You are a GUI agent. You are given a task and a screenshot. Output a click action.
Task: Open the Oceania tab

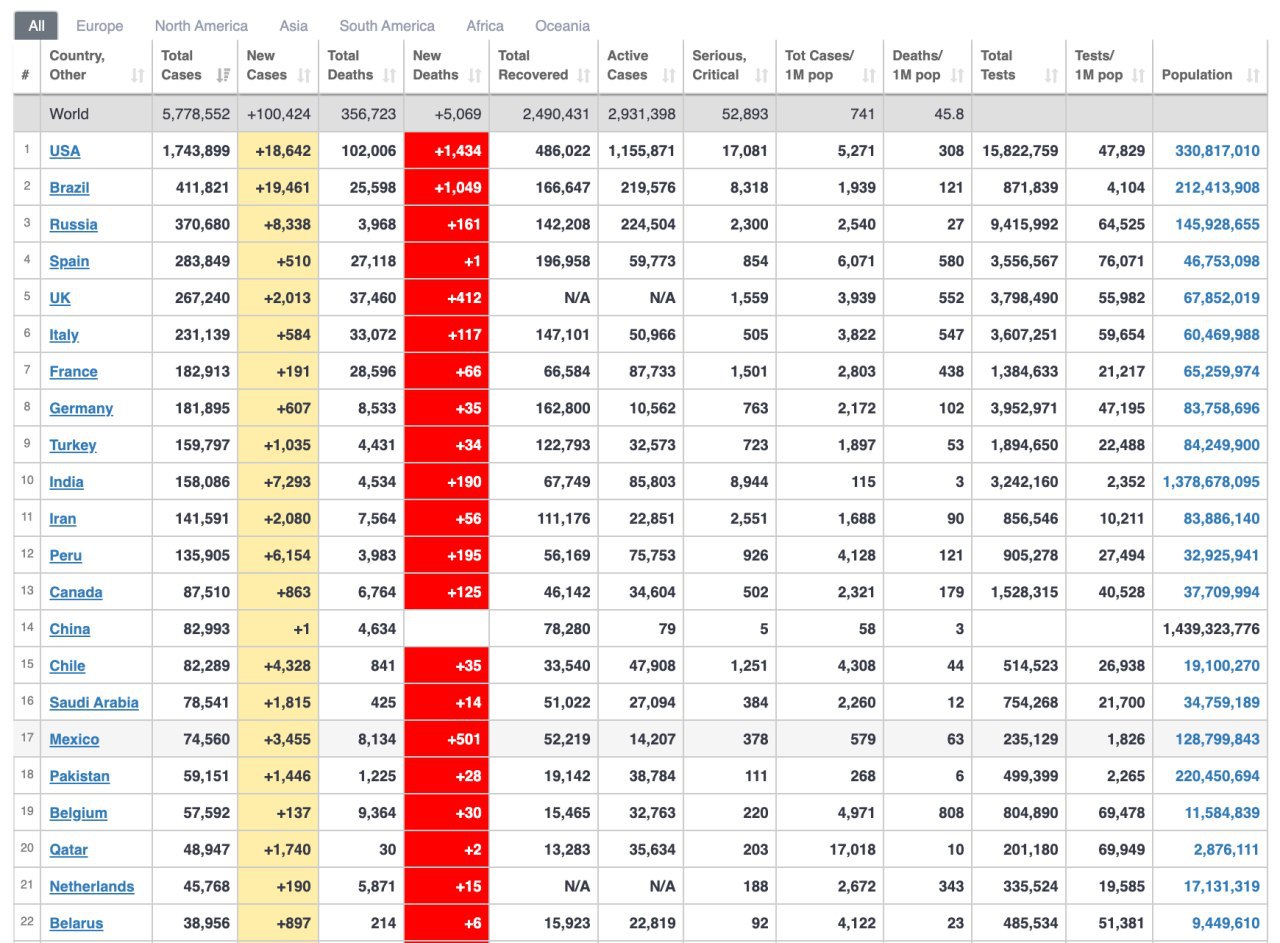coord(562,26)
